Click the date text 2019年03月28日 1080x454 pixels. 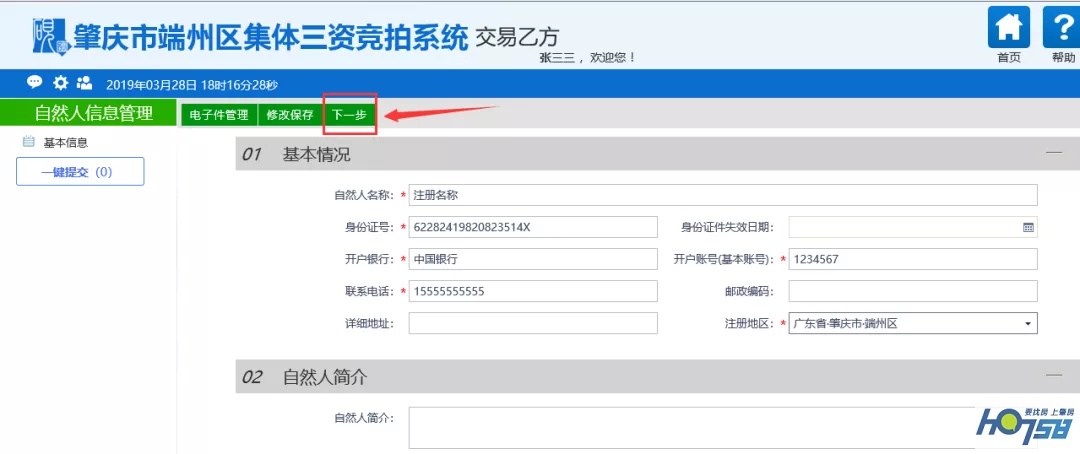151,85
